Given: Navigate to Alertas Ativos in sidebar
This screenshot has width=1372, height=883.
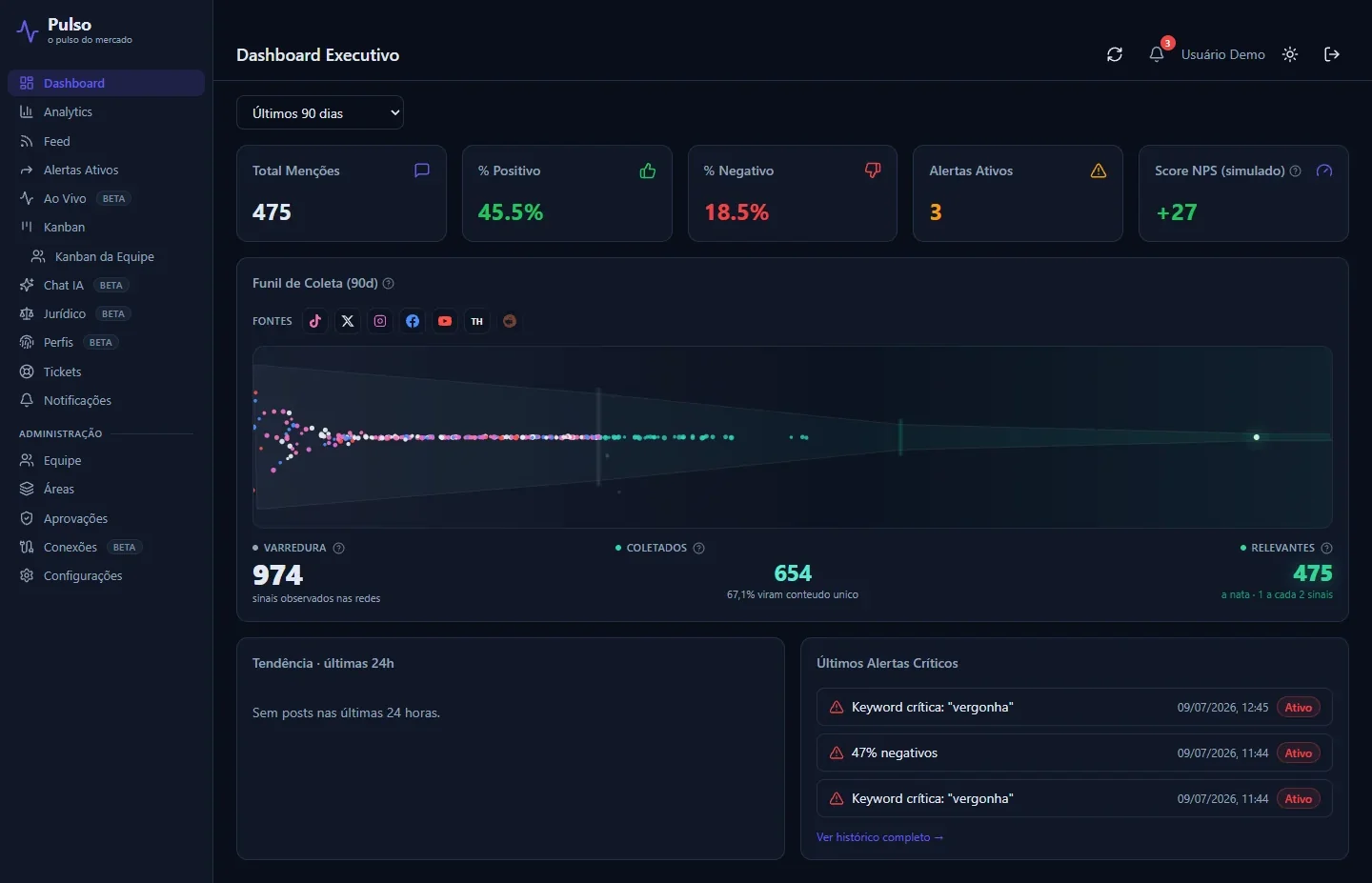Looking at the screenshot, I should [x=106, y=170].
